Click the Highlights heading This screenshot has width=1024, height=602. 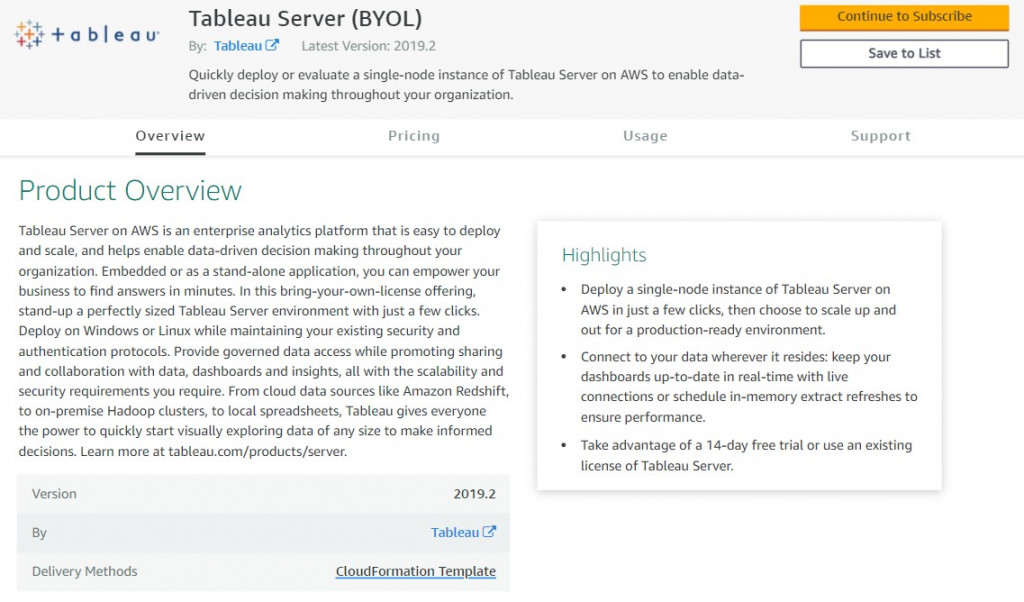(x=604, y=255)
